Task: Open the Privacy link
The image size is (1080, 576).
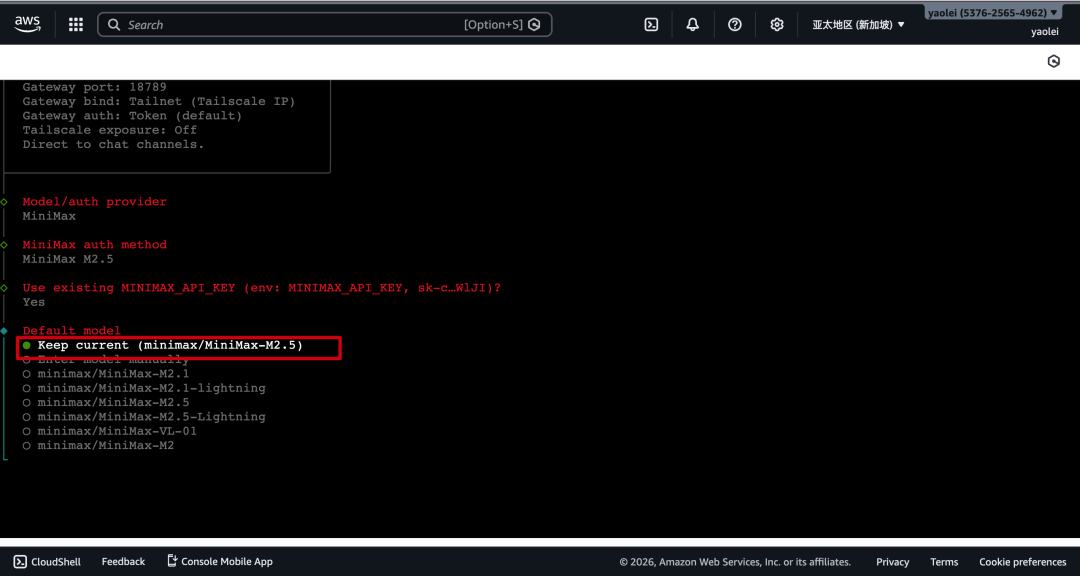Action: tap(892, 562)
